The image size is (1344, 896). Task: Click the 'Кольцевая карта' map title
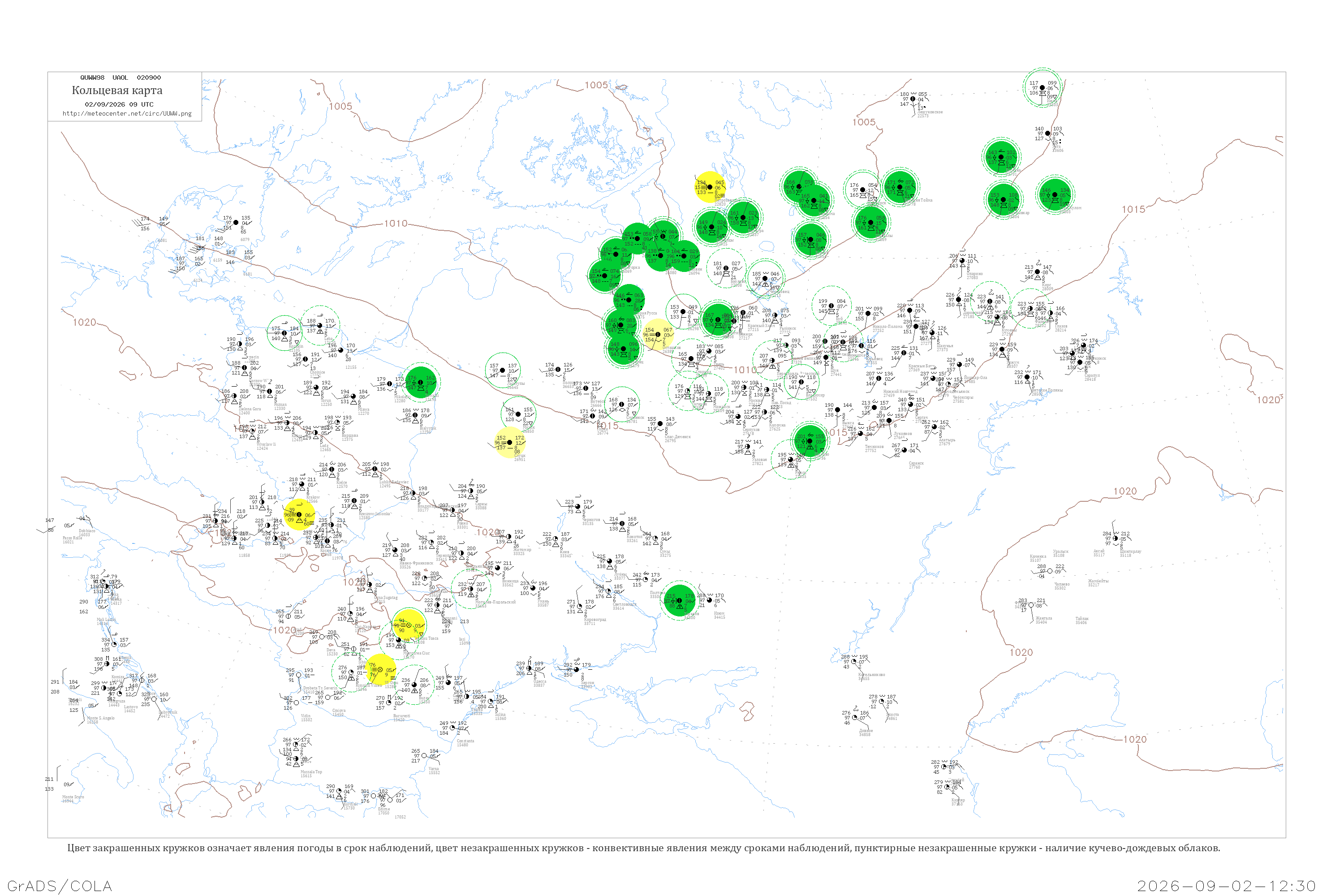[117, 90]
